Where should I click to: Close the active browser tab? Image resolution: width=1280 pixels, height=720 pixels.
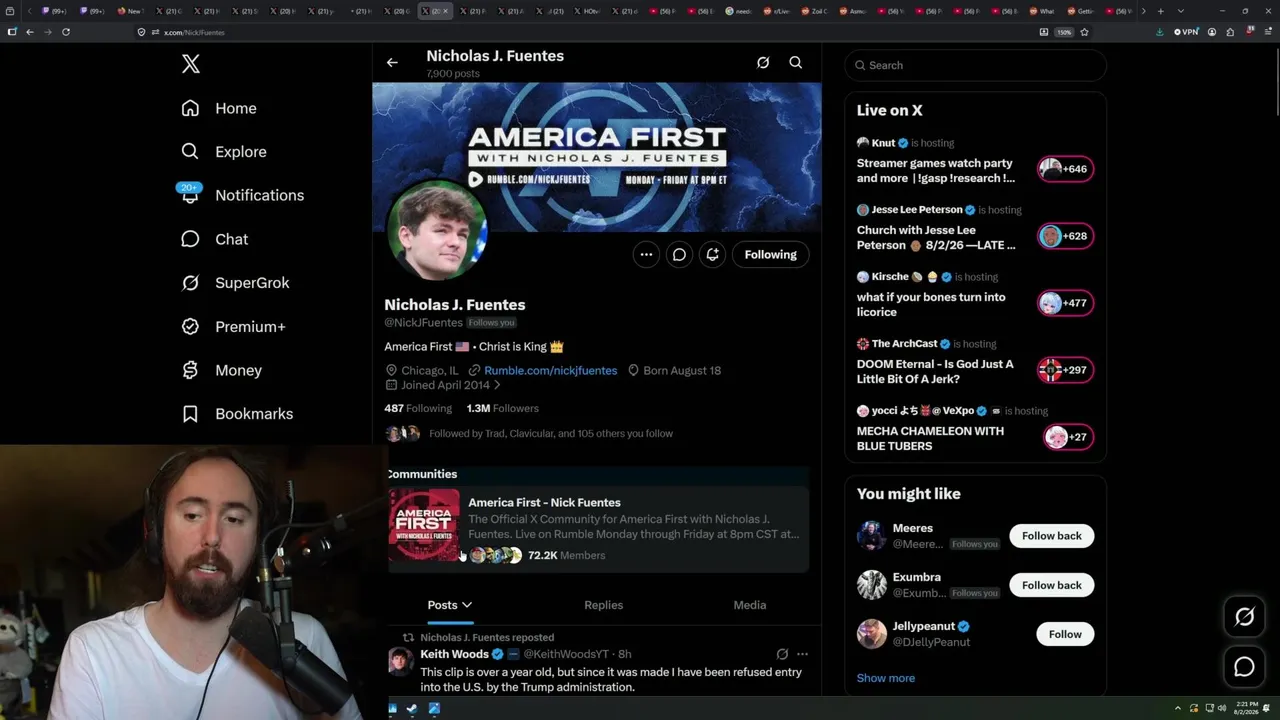click(x=446, y=11)
